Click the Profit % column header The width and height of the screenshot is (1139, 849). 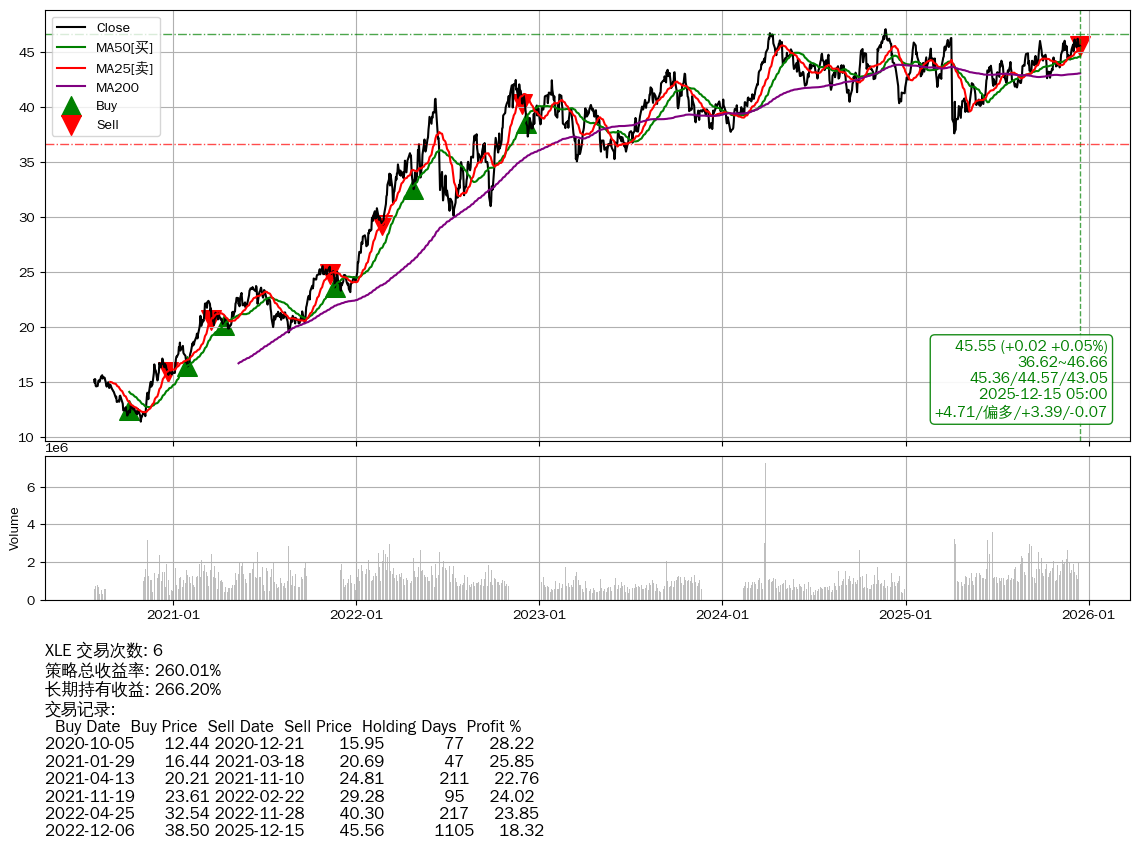coord(493,726)
